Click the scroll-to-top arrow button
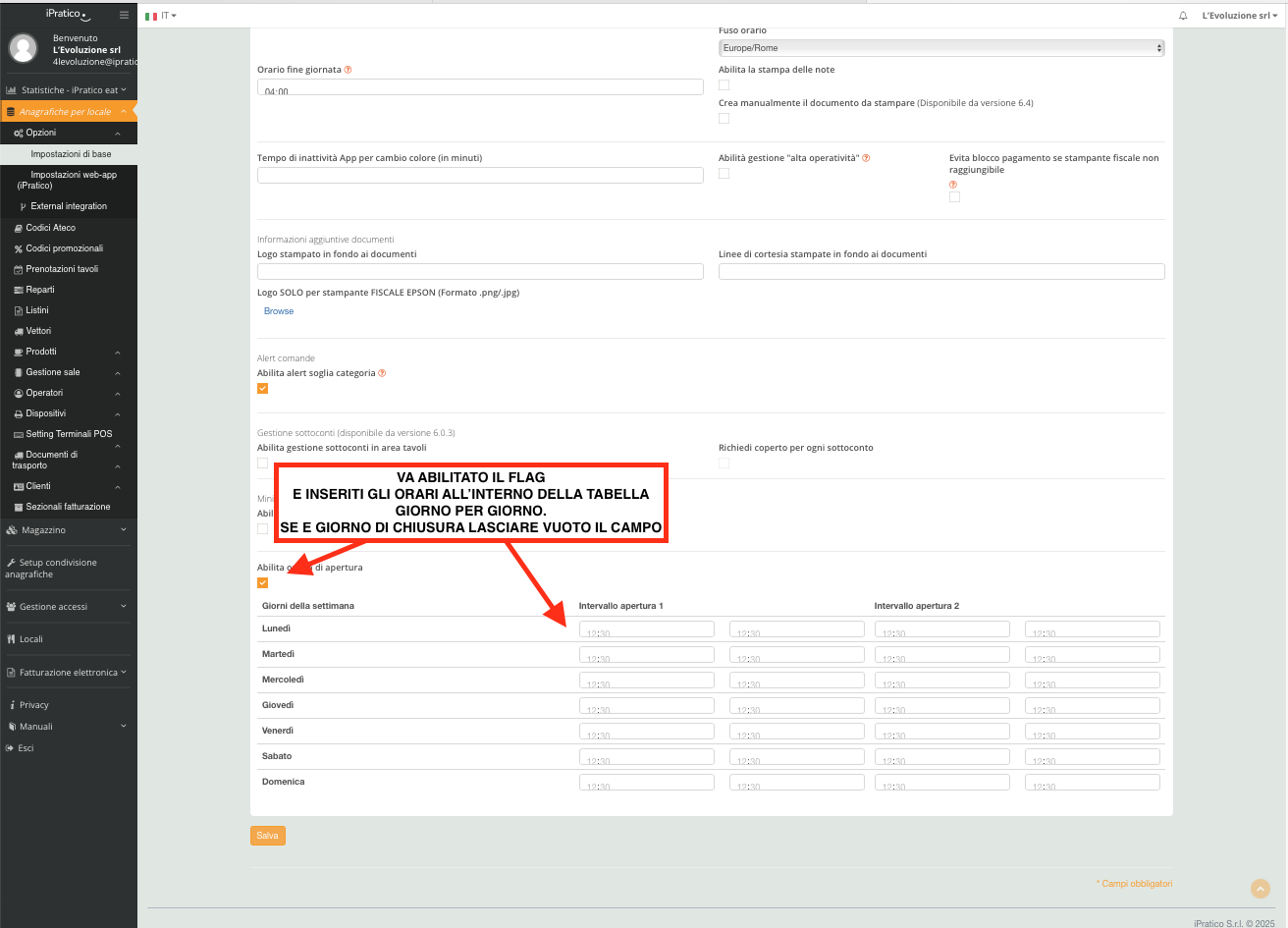Image resolution: width=1288 pixels, height=928 pixels. coord(1260,888)
